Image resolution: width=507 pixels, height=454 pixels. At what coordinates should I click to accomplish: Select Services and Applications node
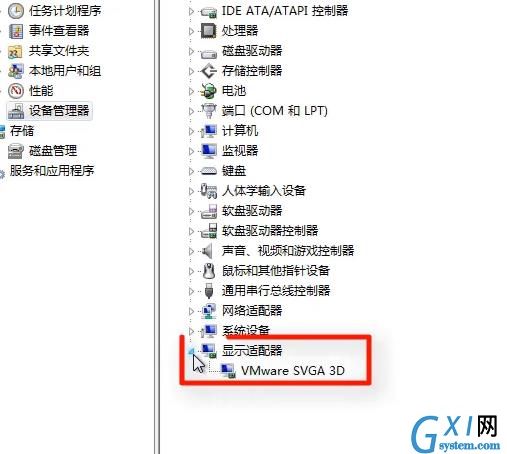point(52,171)
